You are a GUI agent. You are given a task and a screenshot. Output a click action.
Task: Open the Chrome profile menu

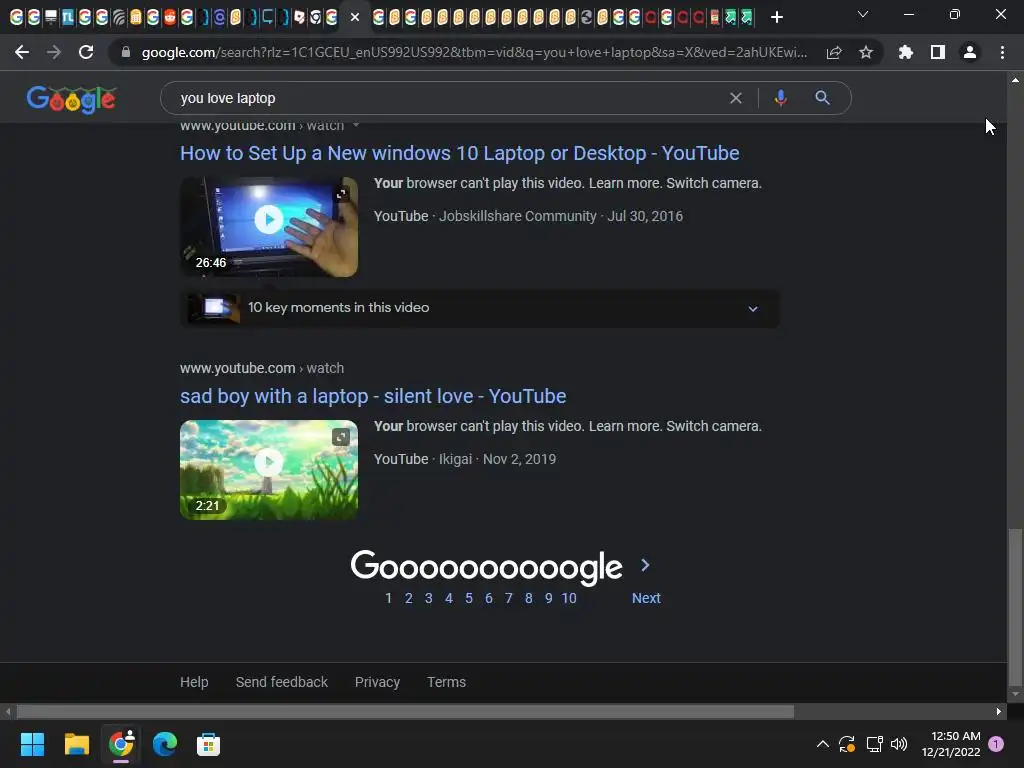pyautogui.click(x=970, y=52)
